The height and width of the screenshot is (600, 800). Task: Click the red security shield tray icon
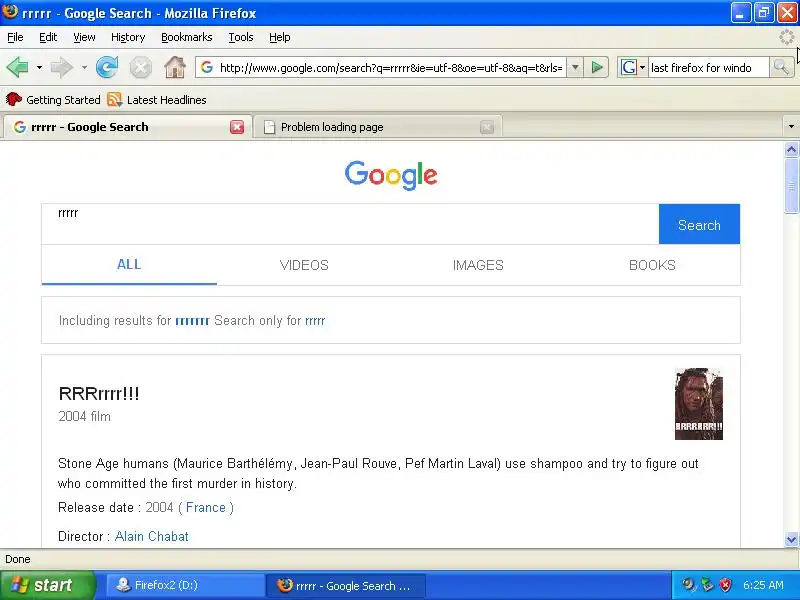(725, 585)
